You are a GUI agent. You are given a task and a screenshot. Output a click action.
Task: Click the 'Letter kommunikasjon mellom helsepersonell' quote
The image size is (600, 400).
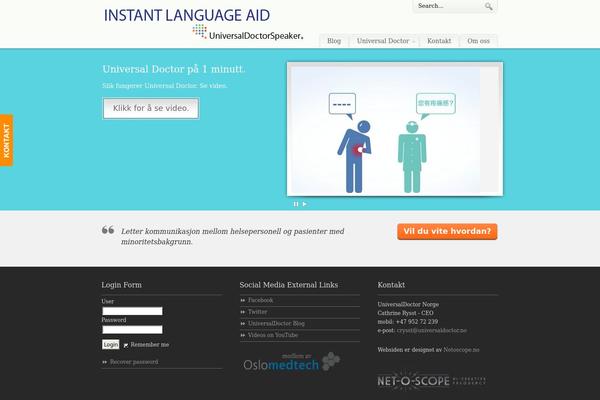click(x=233, y=237)
